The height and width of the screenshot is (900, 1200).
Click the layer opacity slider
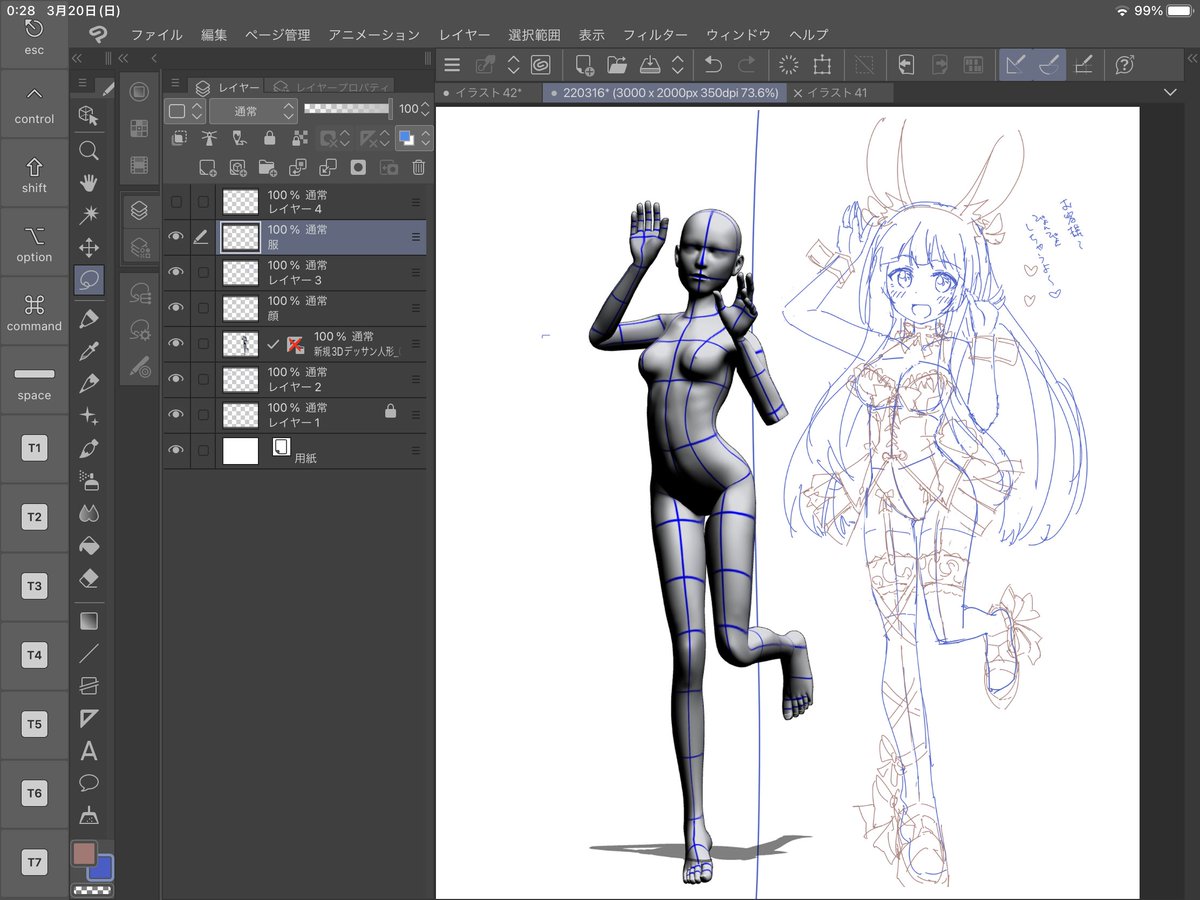coord(347,108)
